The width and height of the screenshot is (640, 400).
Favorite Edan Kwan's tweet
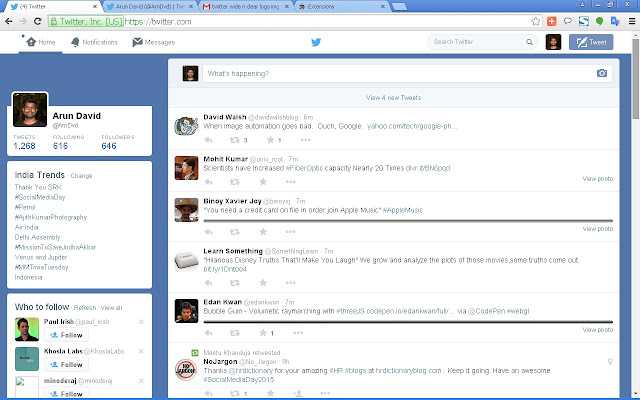tap(263, 333)
